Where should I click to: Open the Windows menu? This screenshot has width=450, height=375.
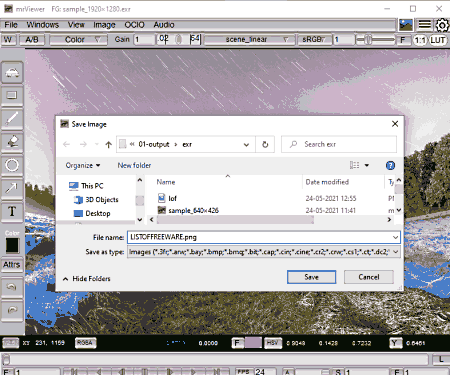tap(43, 25)
